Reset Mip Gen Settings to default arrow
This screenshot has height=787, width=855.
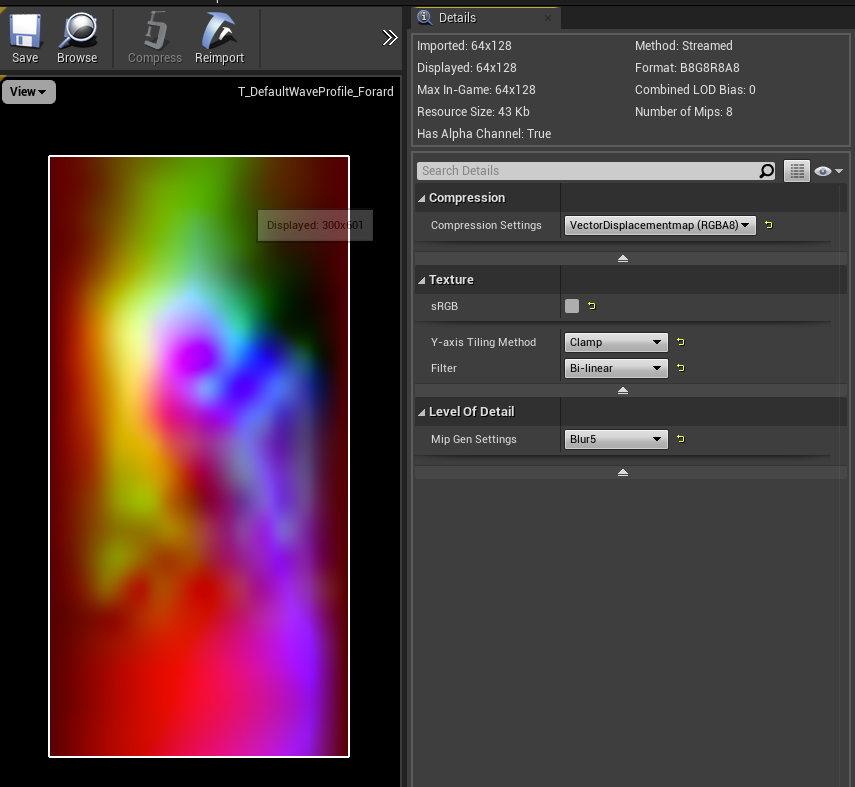tap(680, 439)
